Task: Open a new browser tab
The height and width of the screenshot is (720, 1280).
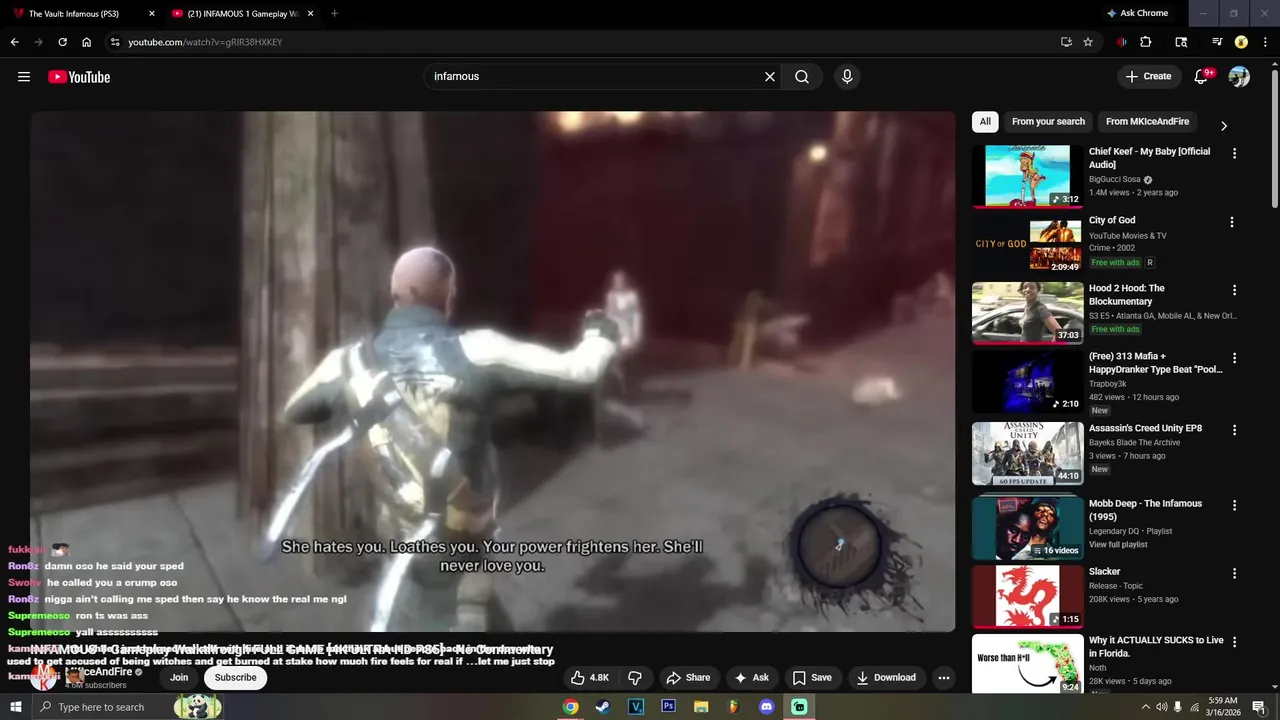Action: pos(334,14)
